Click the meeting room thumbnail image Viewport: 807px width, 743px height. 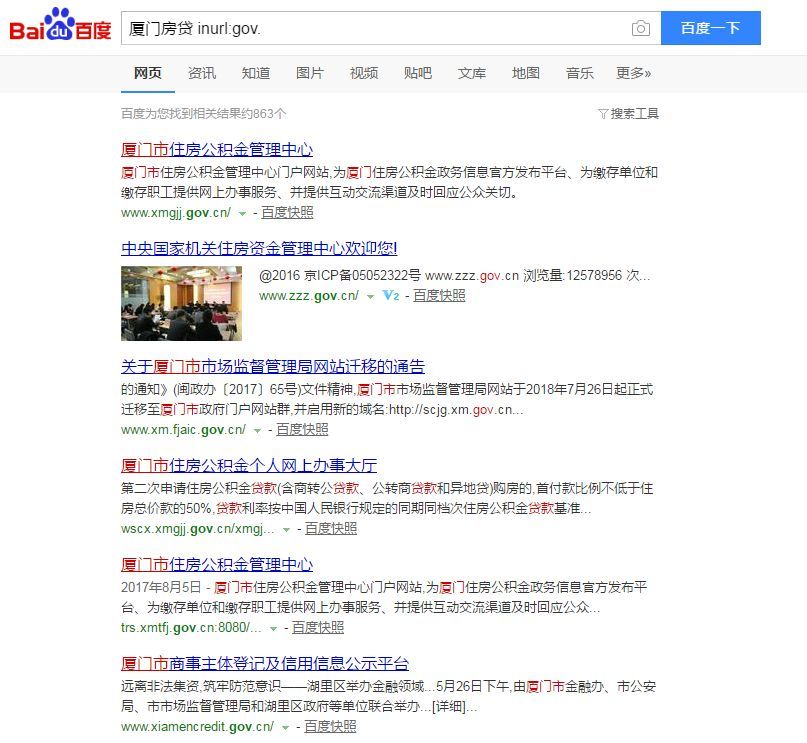click(x=181, y=303)
